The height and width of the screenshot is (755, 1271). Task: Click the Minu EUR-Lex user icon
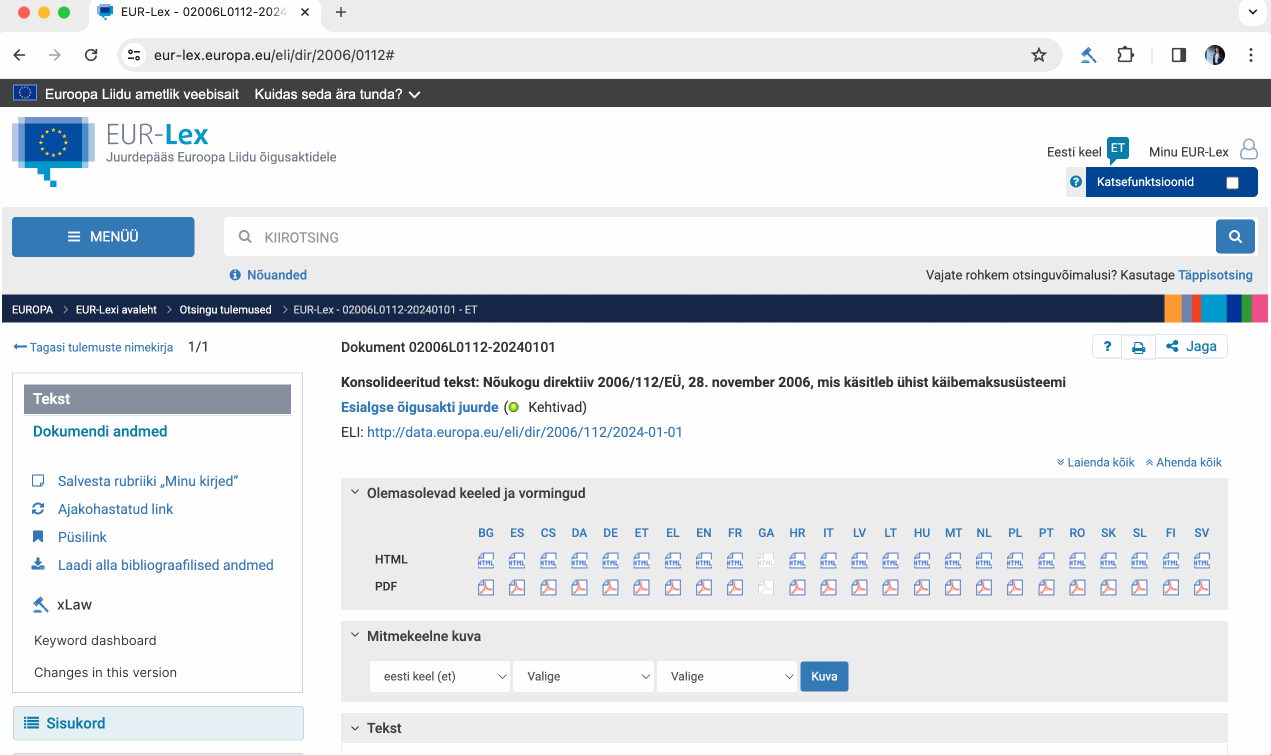point(1248,150)
